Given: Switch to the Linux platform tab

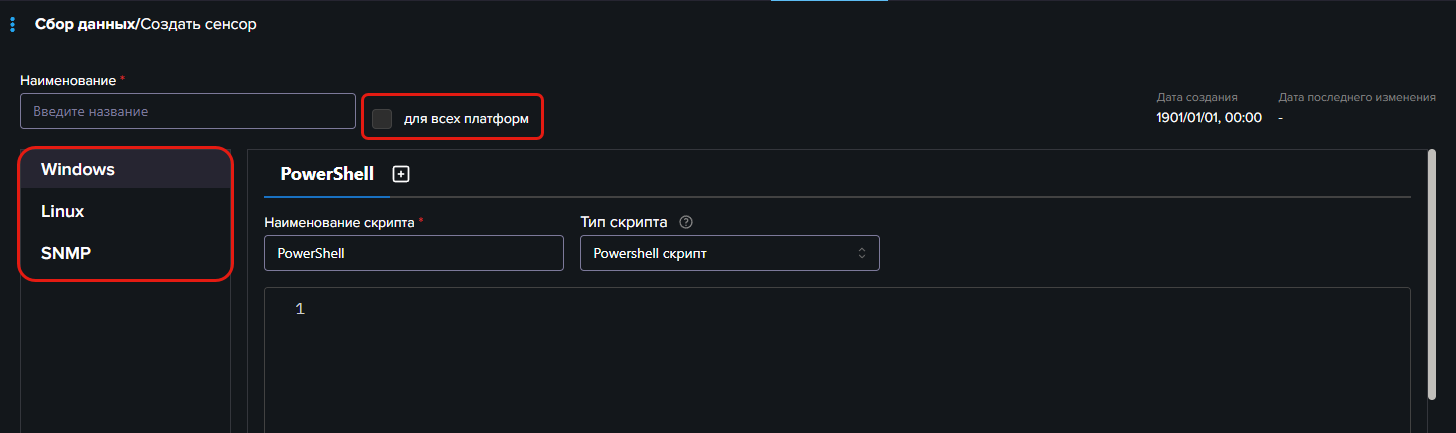Looking at the screenshot, I should pos(62,211).
